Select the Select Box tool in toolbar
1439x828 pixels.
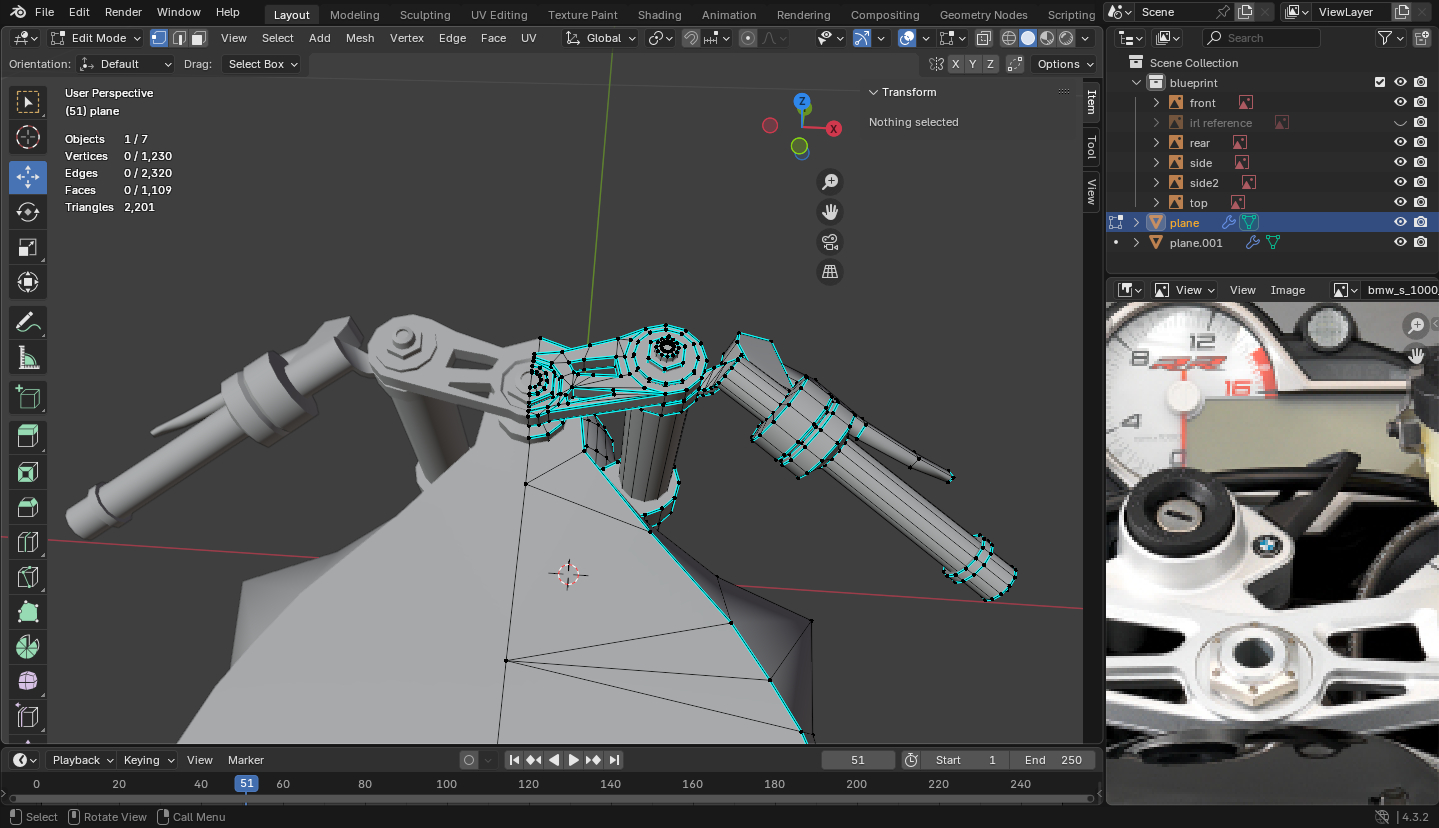tap(28, 102)
